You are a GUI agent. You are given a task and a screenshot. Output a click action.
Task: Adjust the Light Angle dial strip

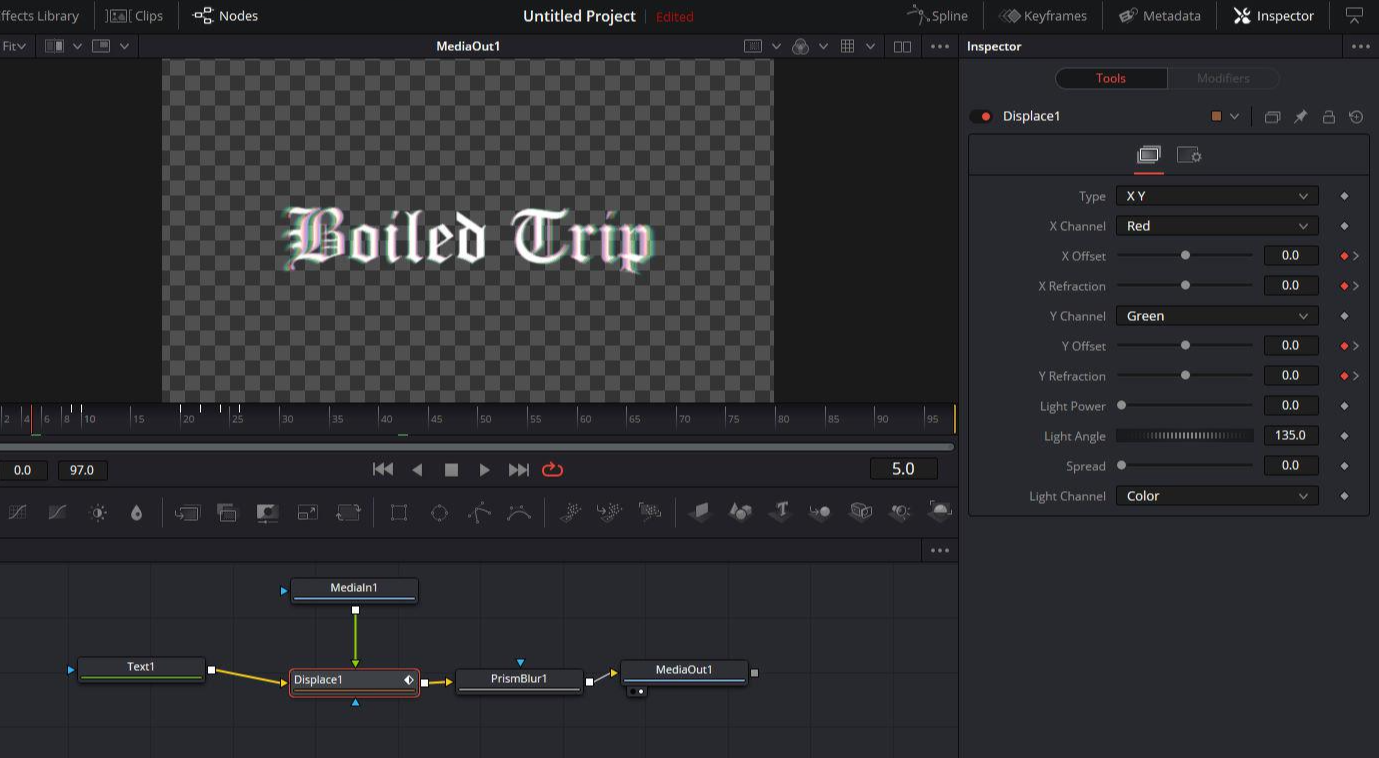(x=1184, y=436)
